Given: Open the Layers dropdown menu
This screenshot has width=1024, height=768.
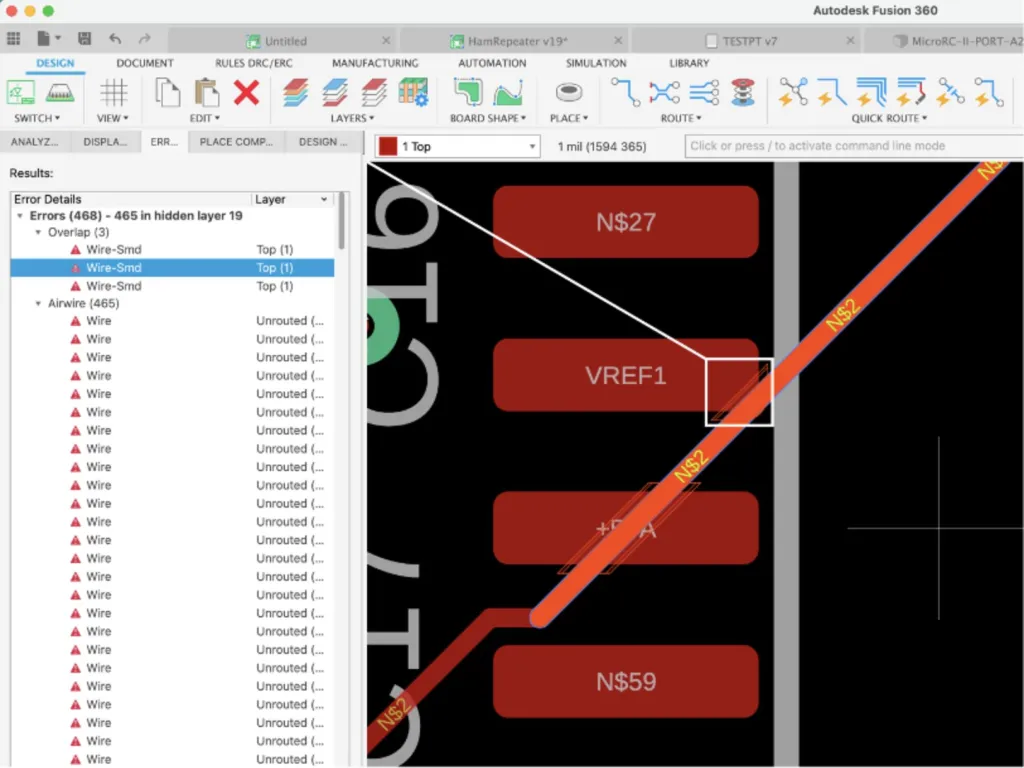Looking at the screenshot, I should [352, 118].
